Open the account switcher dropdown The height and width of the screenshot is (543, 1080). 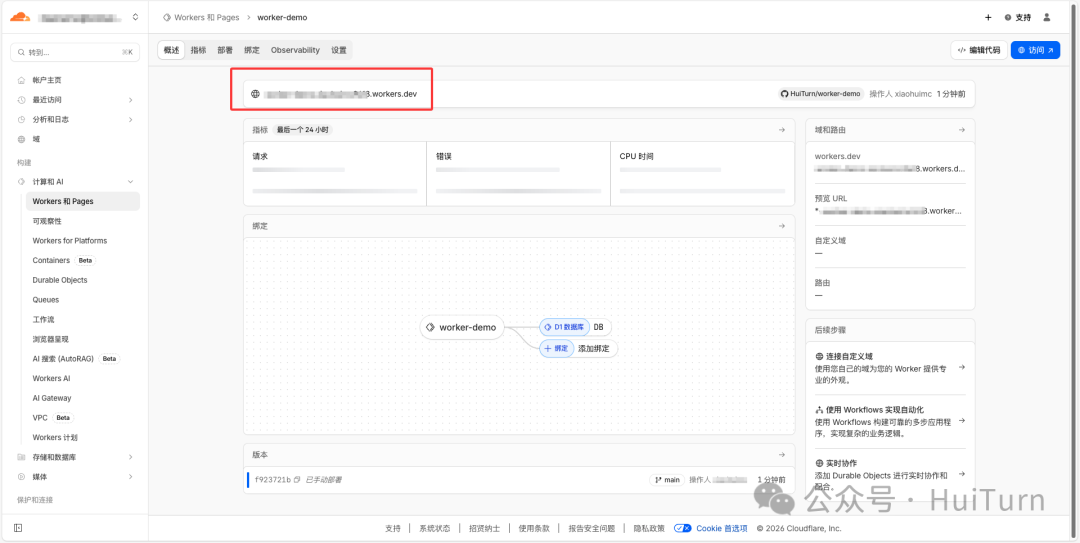(135, 17)
